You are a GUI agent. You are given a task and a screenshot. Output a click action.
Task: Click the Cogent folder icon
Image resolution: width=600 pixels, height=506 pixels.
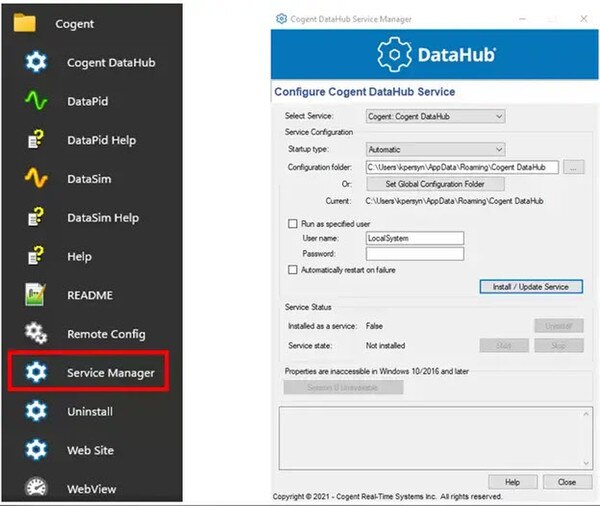point(24,23)
